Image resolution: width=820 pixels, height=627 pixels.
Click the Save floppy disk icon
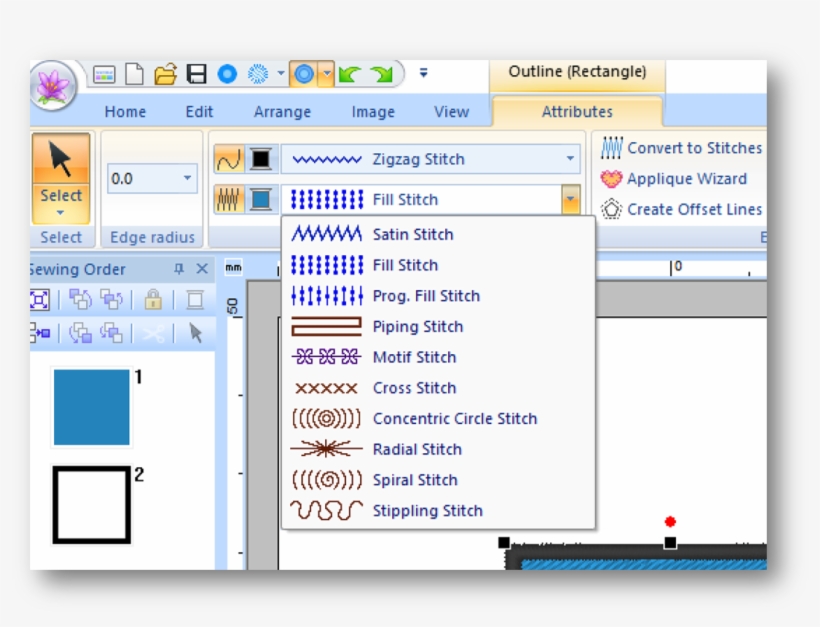[x=196, y=74]
